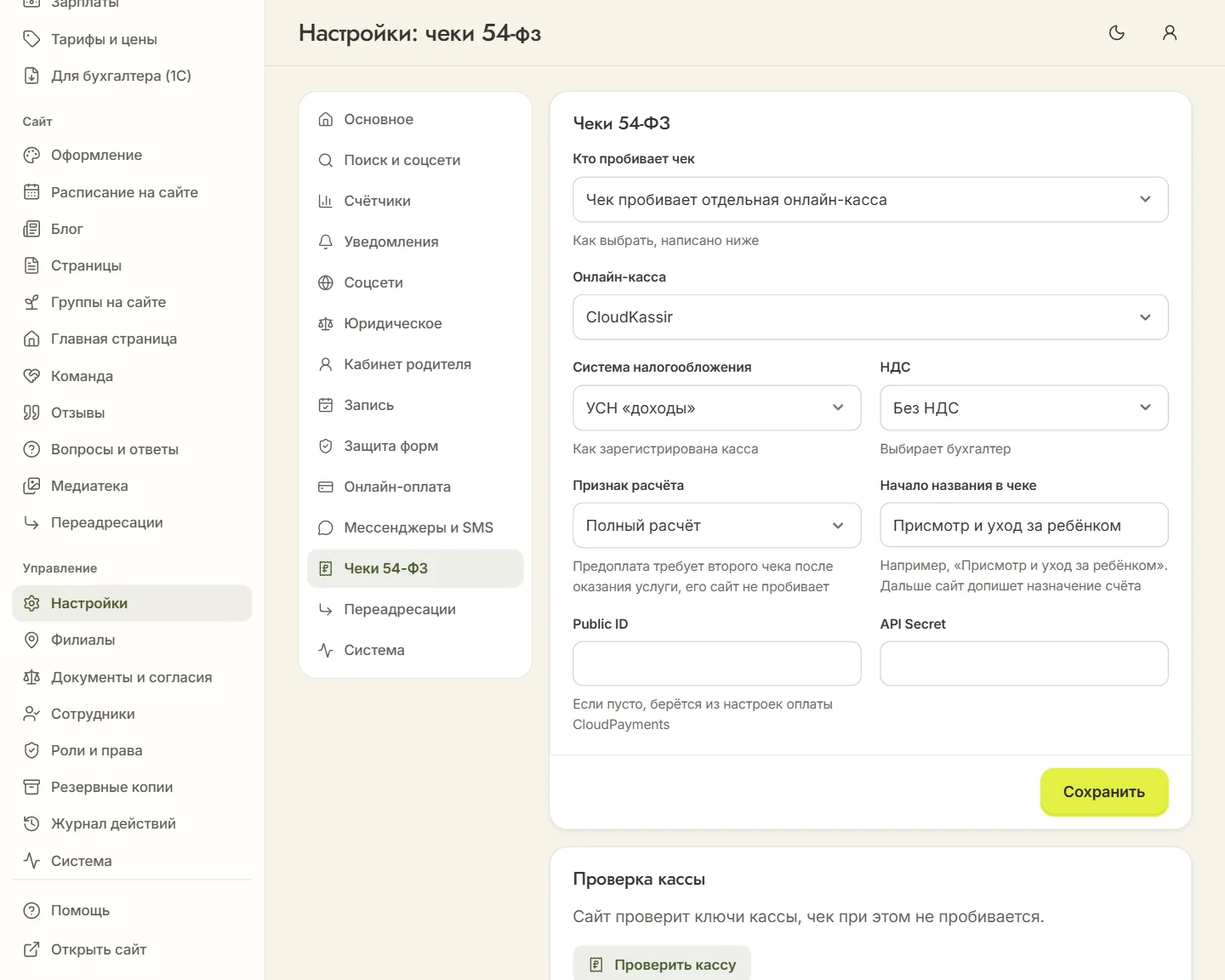The width and height of the screenshot is (1225, 980).
Task: Click the Группы на сайте sprout icon
Action: point(31,302)
